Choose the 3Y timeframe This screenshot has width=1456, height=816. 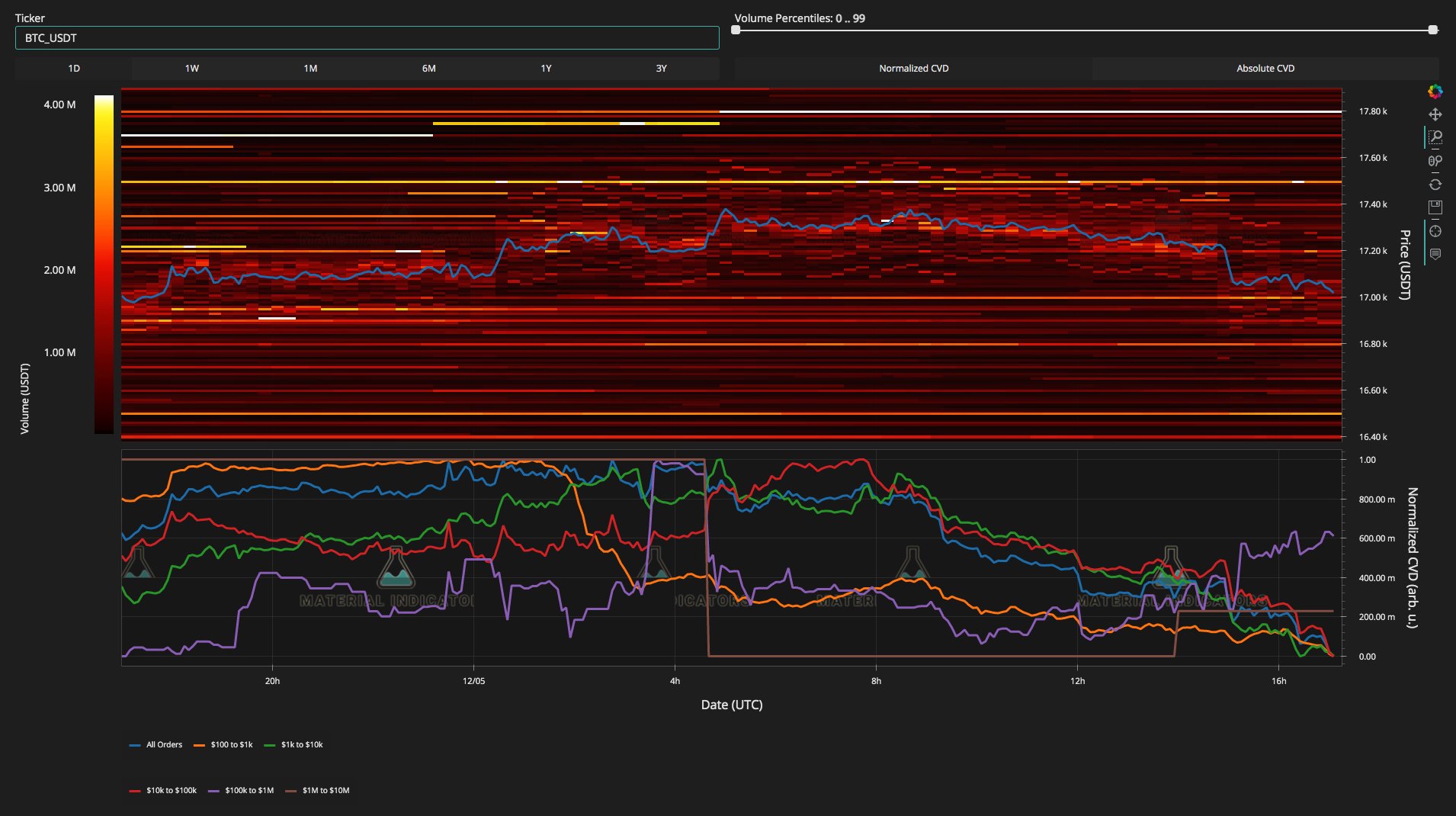pyautogui.click(x=661, y=69)
